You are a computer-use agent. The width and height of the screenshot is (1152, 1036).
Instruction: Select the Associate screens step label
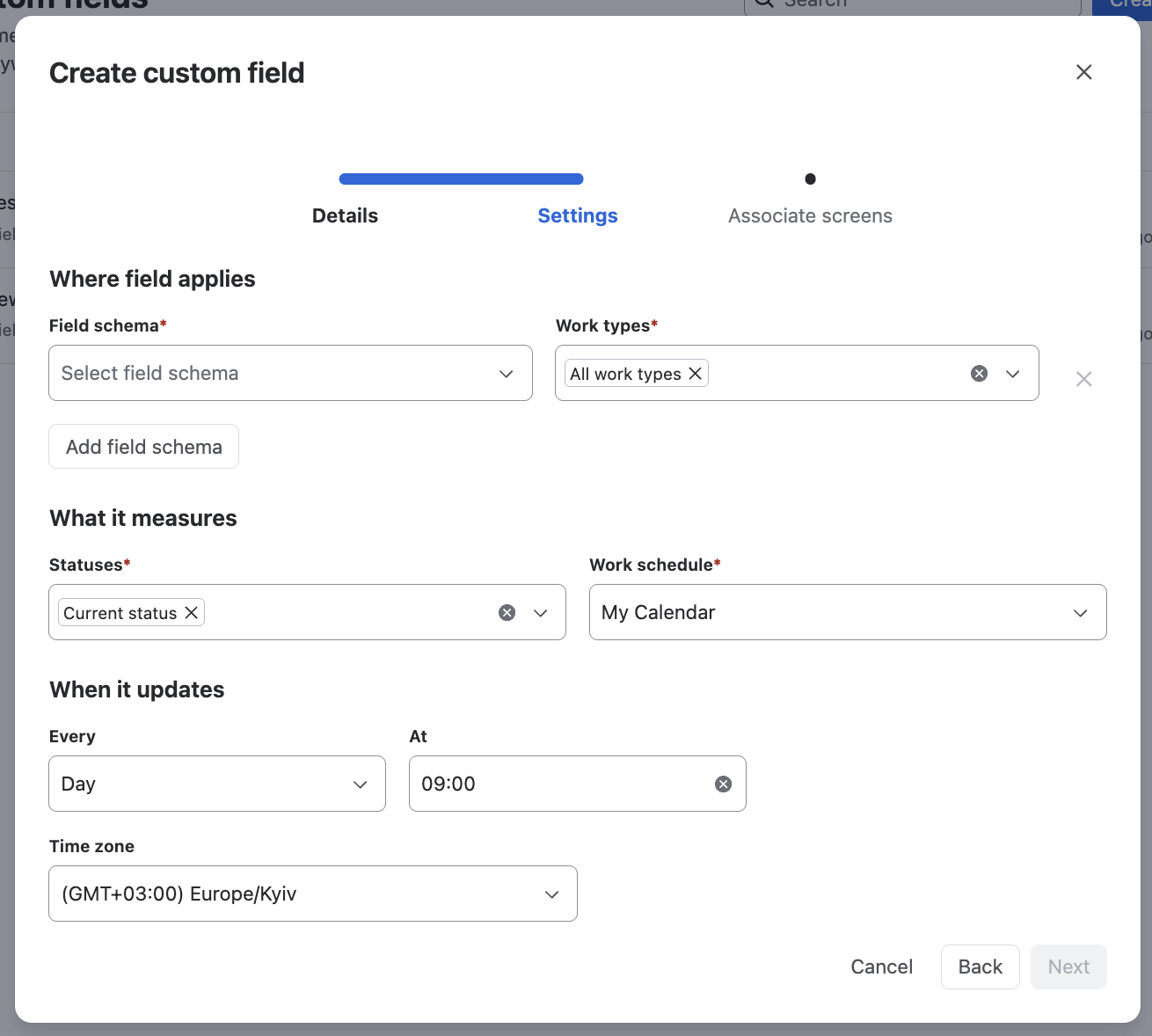pos(810,215)
